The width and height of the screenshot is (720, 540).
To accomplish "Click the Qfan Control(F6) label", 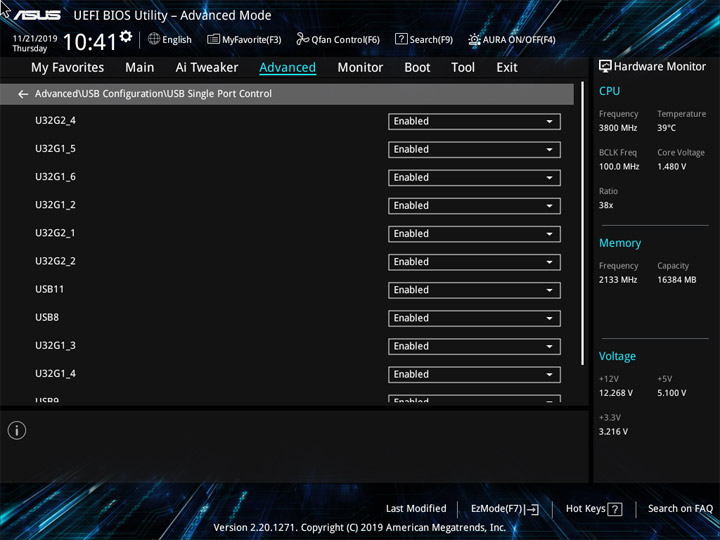I will 345,40.
